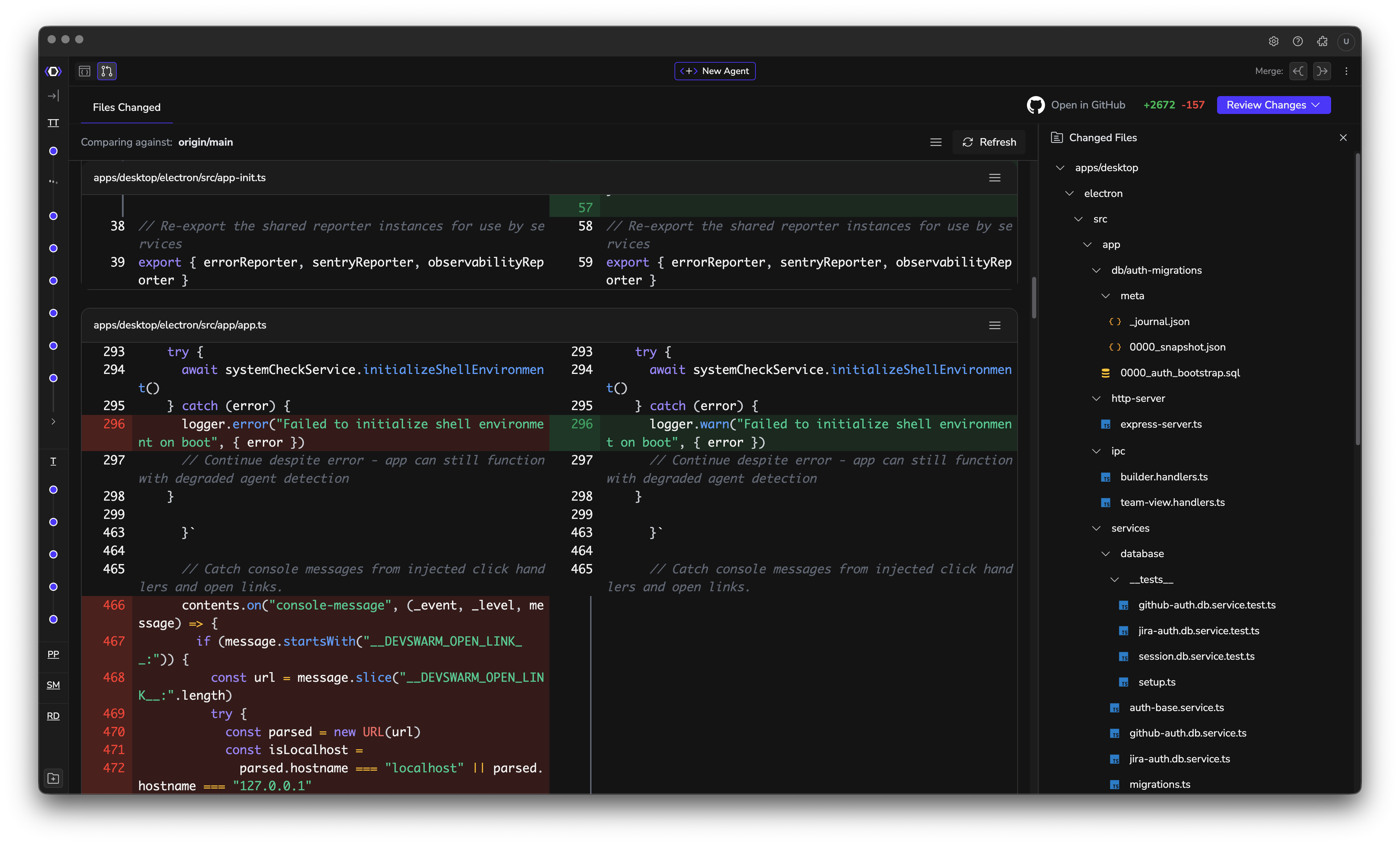The image size is (1400, 845).
Task: Open the help question mark icon
Action: [1298, 41]
